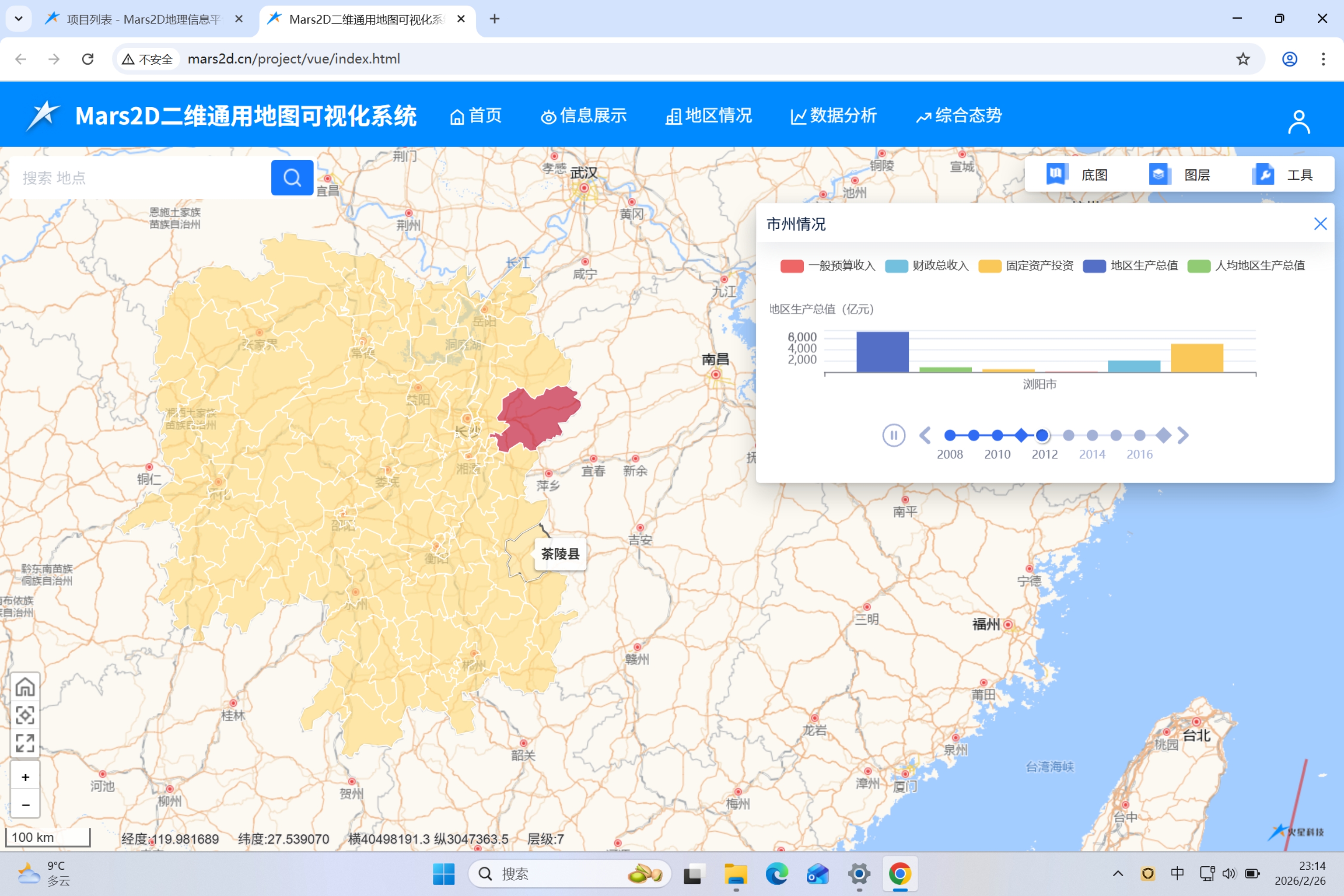Open the 地区情况 menu item
1344x896 pixels.
click(709, 116)
